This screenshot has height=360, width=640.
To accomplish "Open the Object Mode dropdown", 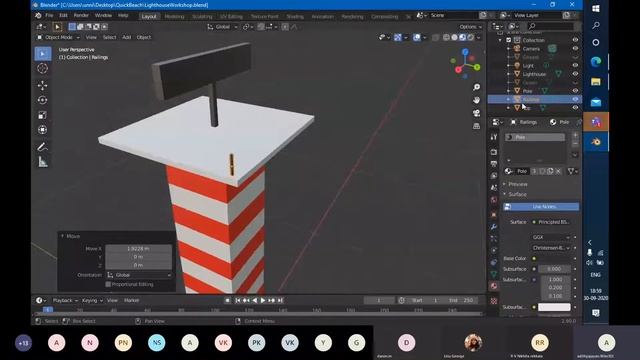I will [x=58, y=37].
